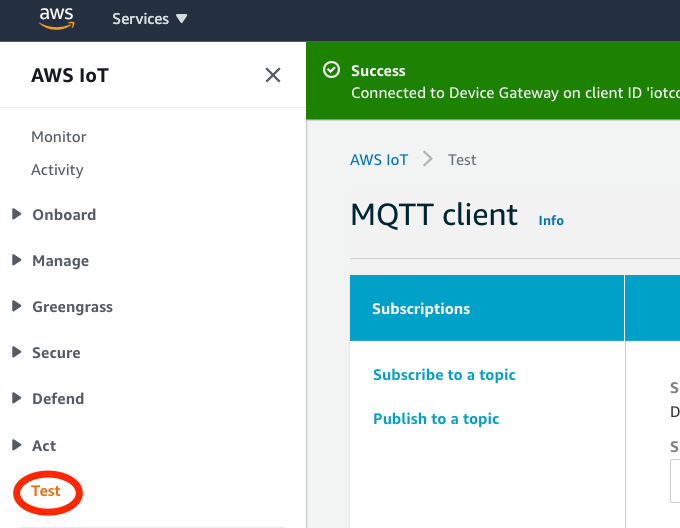The height and width of the screenshot is (528, 680).
Task: Click the Test breadcrumb text
Action: (462, 160)
